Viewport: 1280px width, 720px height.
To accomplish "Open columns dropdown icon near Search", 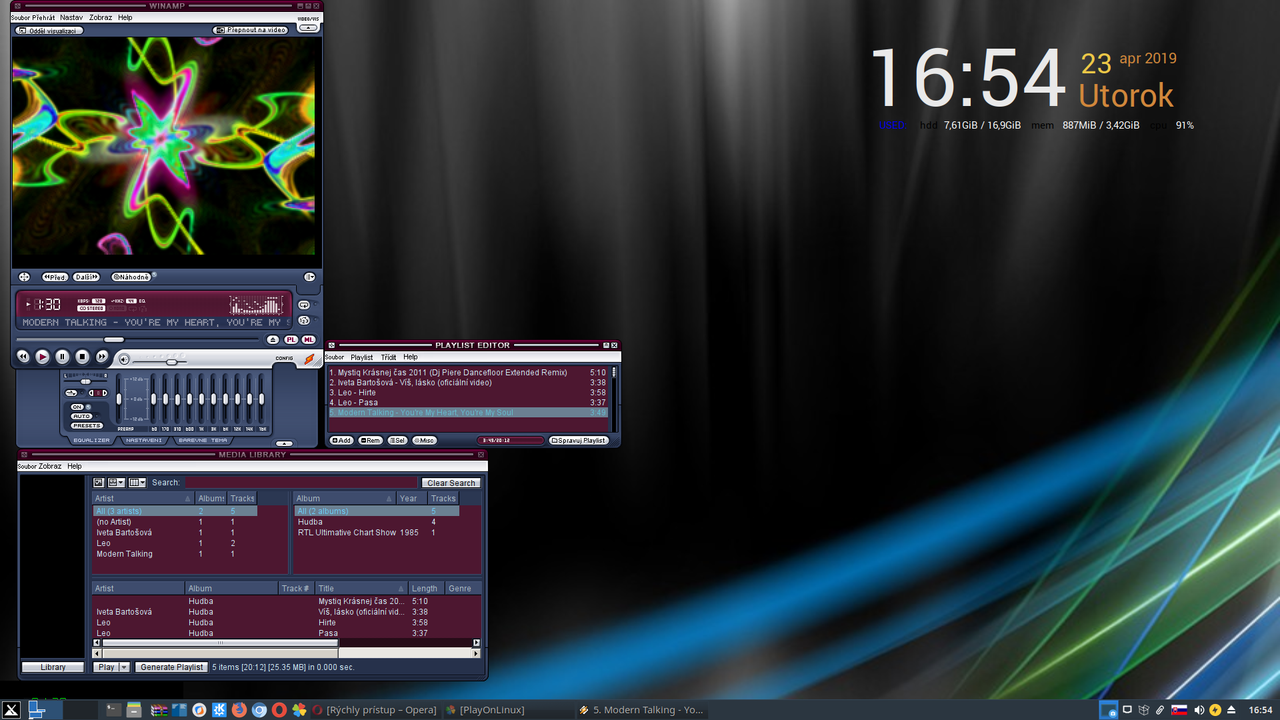I will [137, 482].
